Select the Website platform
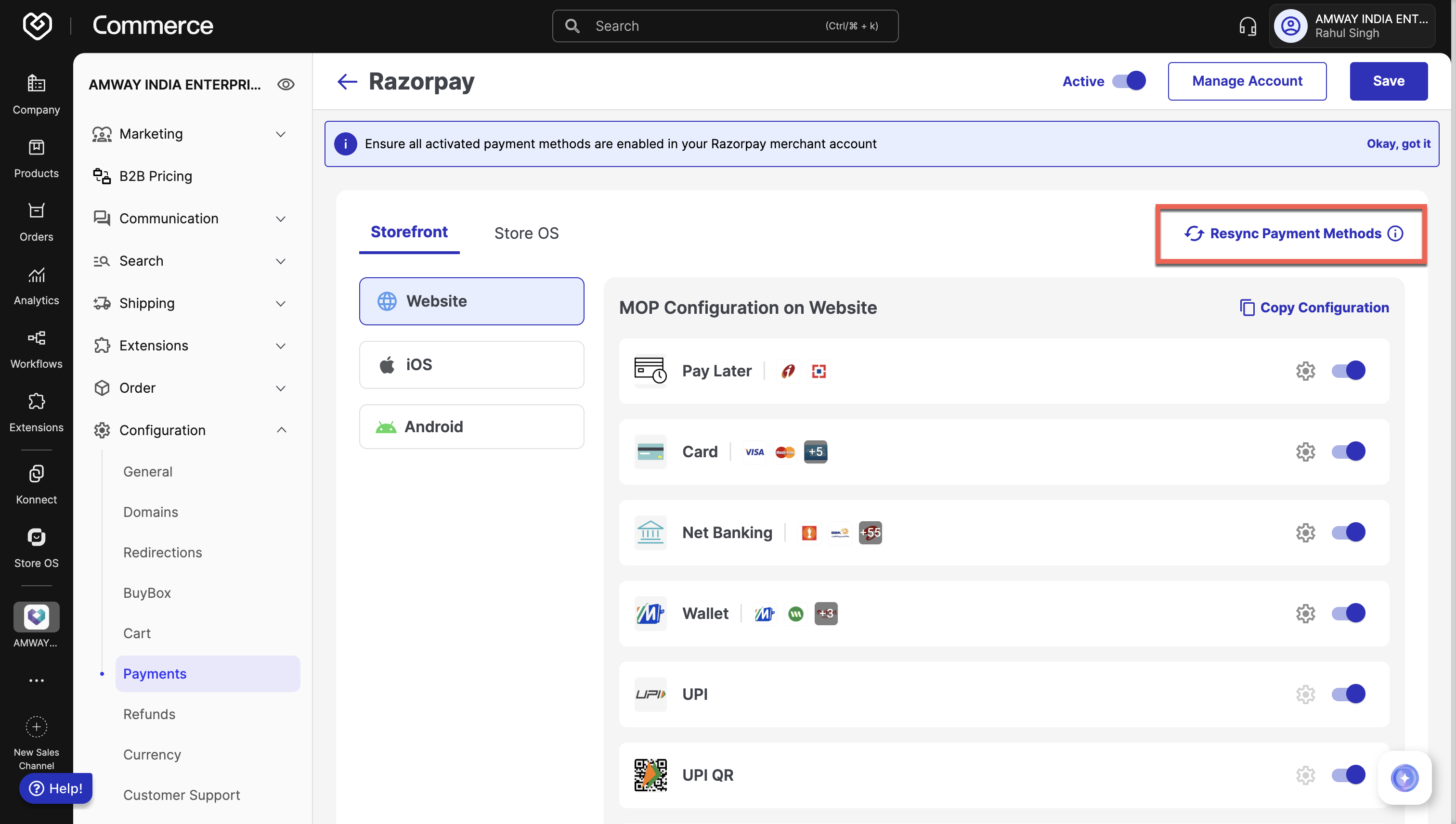Screen dimensions: 1456x824 [x=471, y=301]
